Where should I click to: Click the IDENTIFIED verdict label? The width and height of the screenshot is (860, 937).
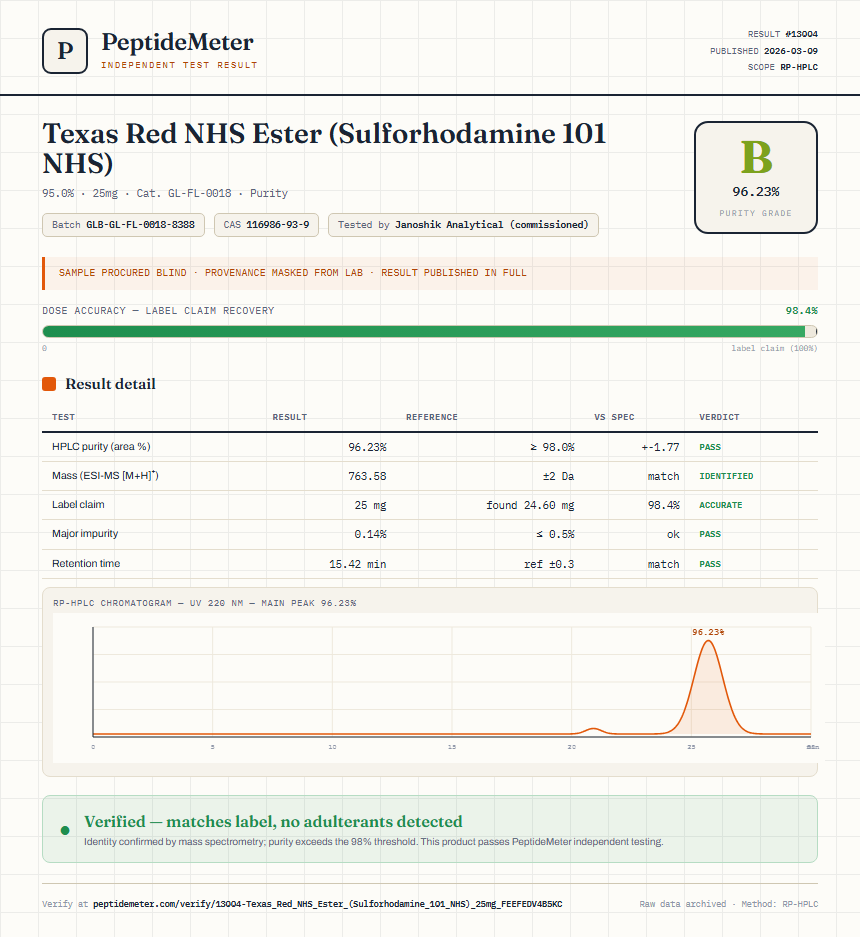[x=726, y=476]
